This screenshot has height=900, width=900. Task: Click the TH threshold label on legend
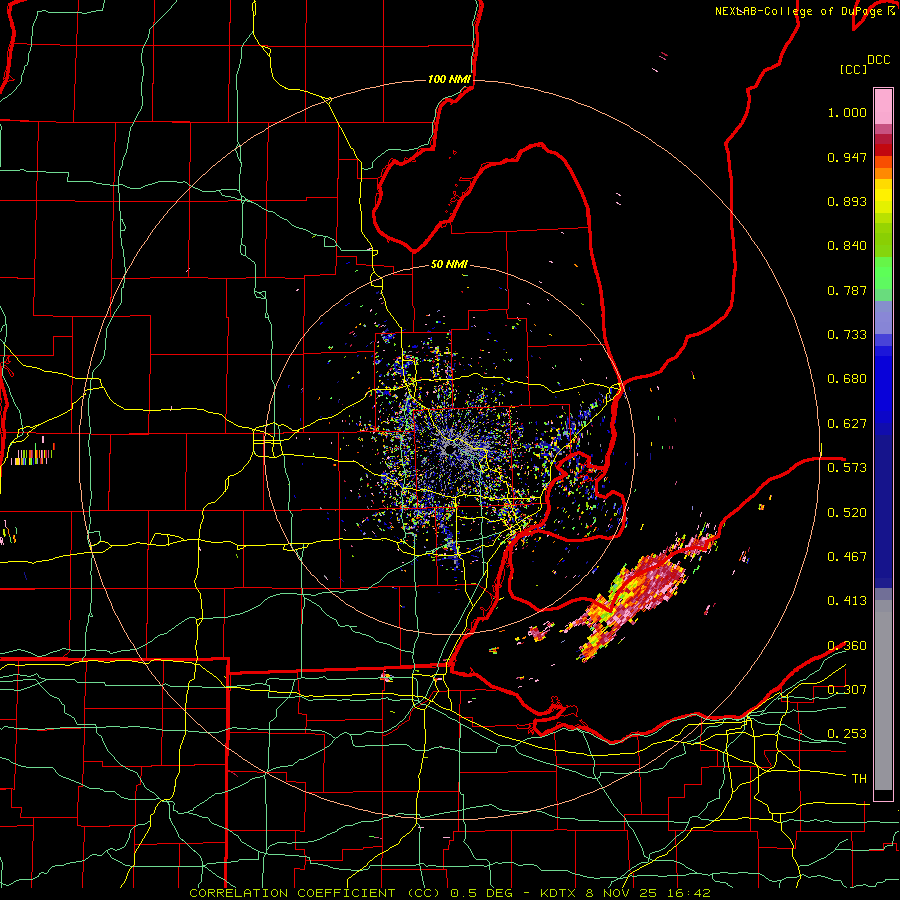(x=859, y=779)
